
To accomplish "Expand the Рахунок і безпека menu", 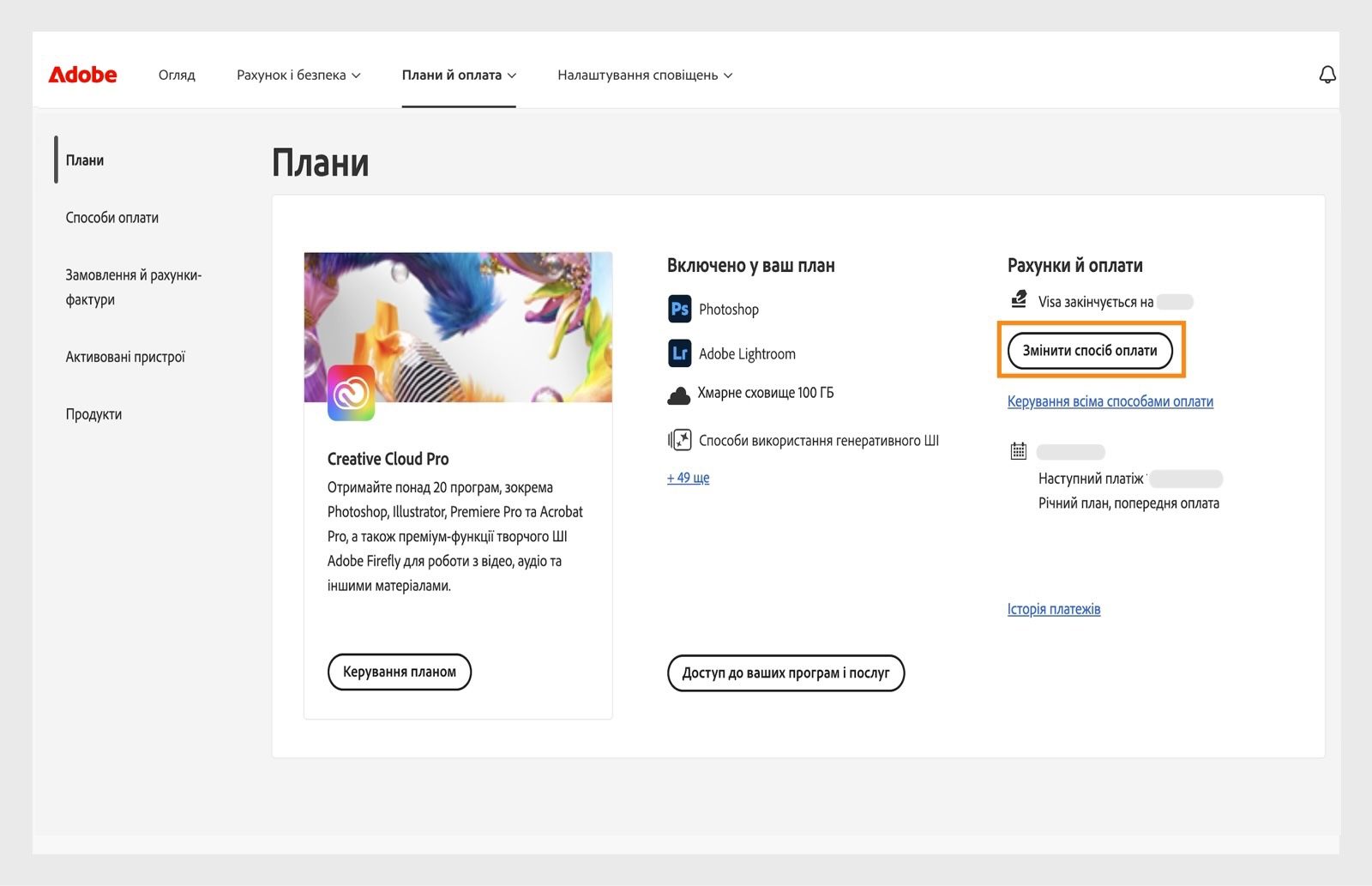I will click(298, 75).
